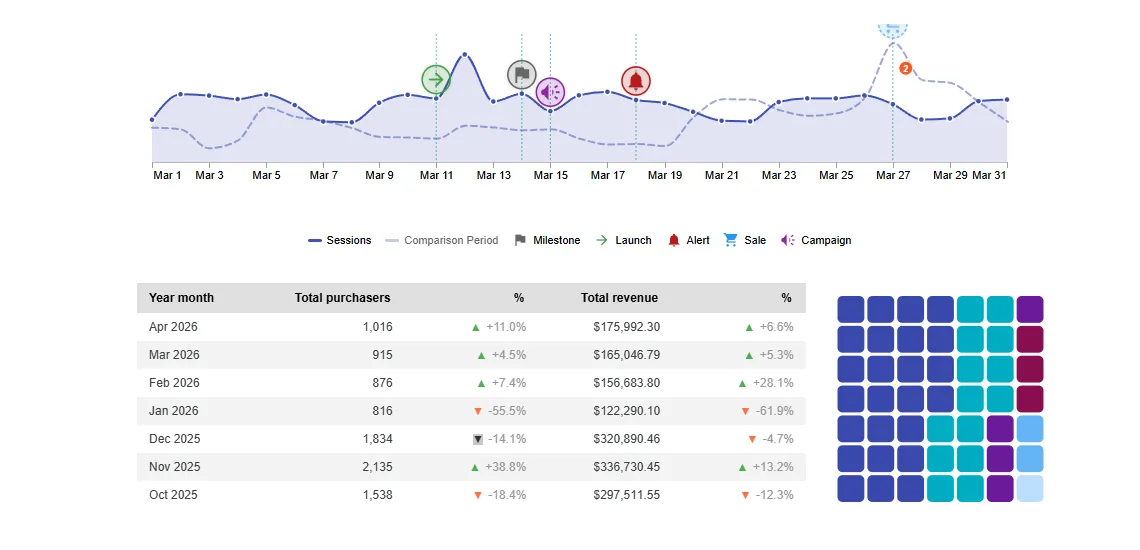Image resolution: width=1140 pixels, height=550 pixels.
Task: Click the orange badge showing number 2
Action: pos(905,68)
